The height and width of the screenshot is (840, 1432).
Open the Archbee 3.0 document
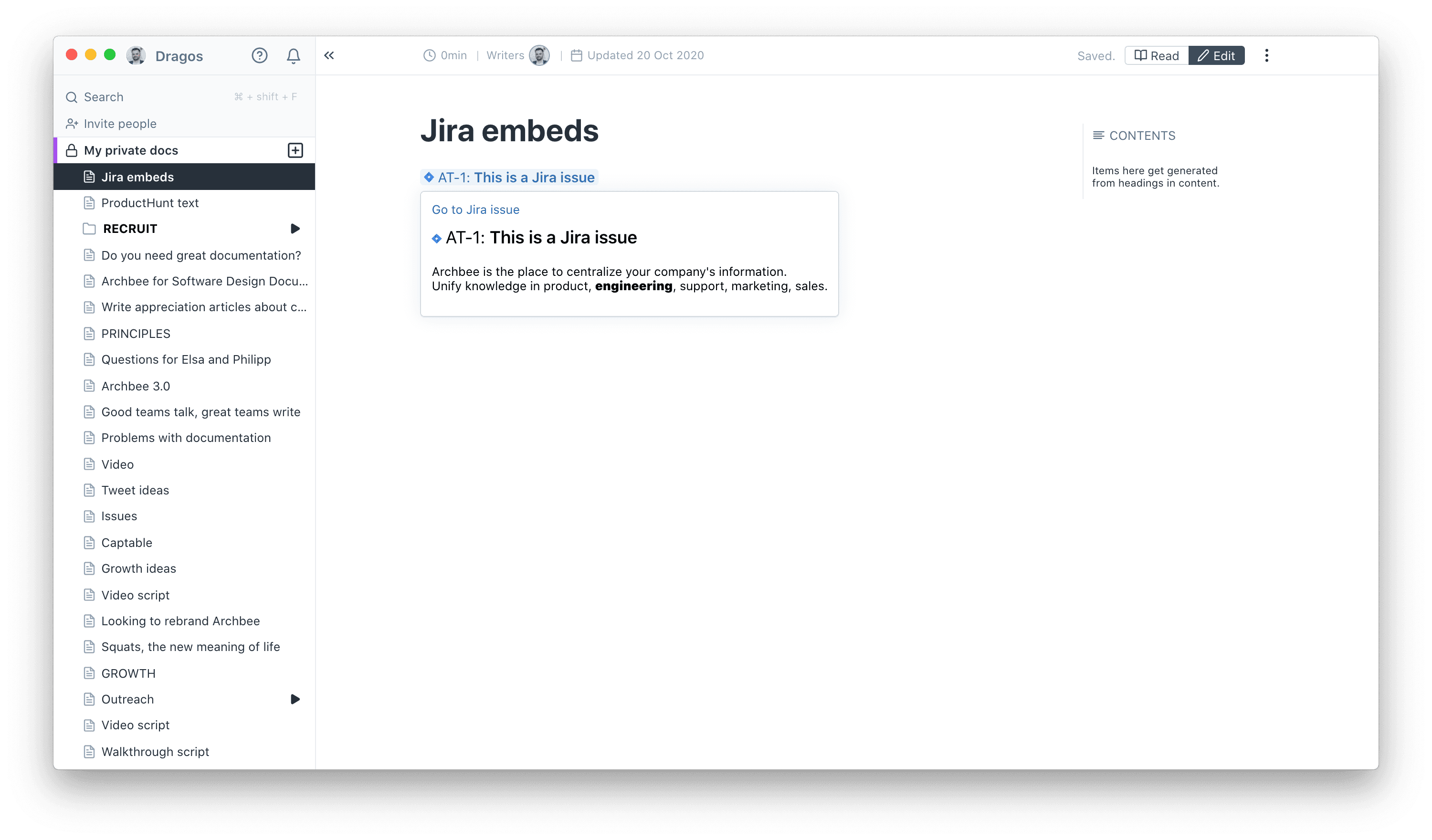[x=135, y=386]
